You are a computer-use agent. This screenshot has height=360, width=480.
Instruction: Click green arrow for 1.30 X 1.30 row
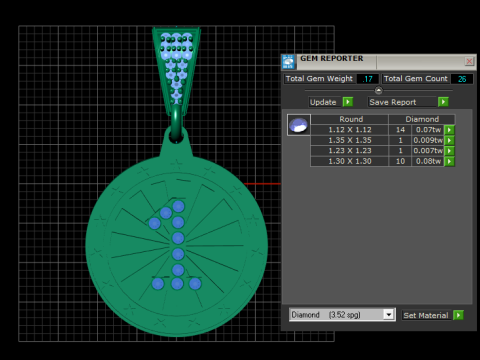449,161
